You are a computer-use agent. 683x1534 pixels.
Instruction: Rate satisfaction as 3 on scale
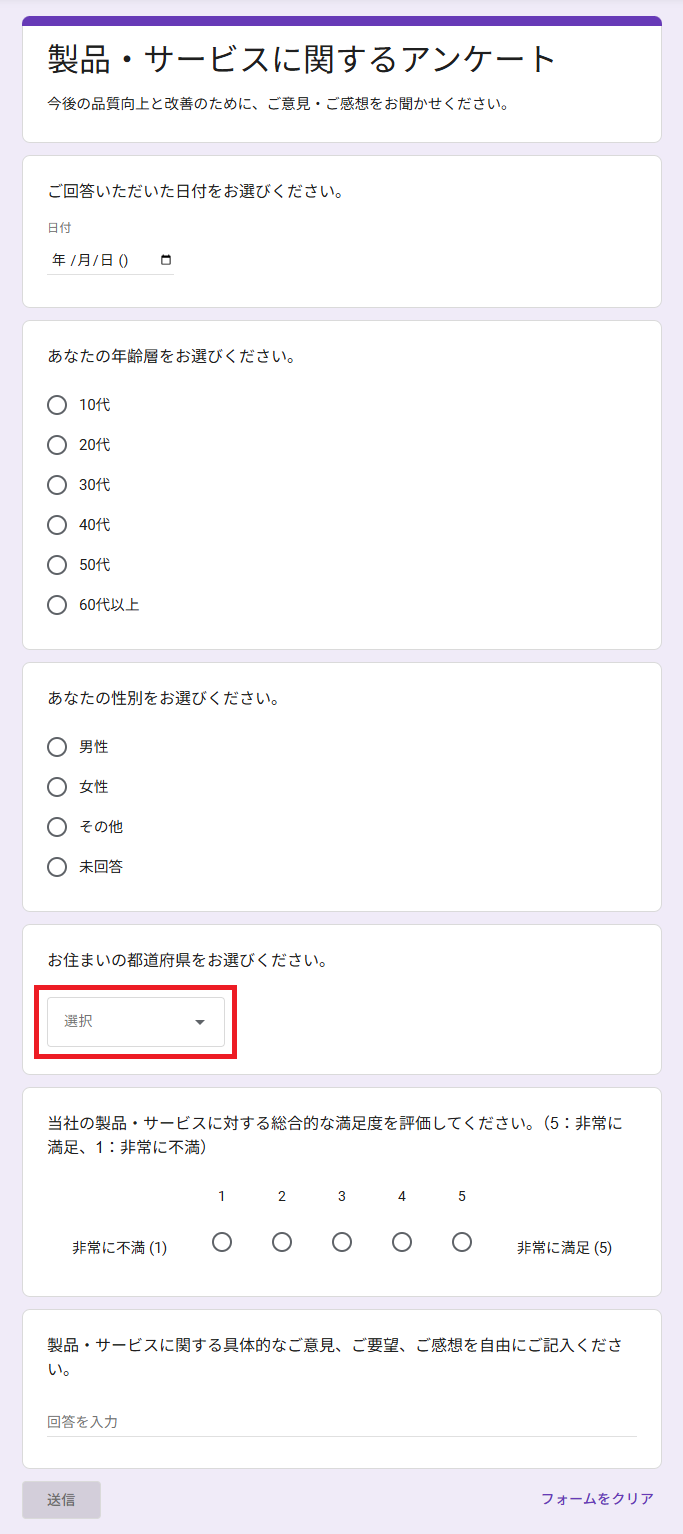pos(342,1242)
